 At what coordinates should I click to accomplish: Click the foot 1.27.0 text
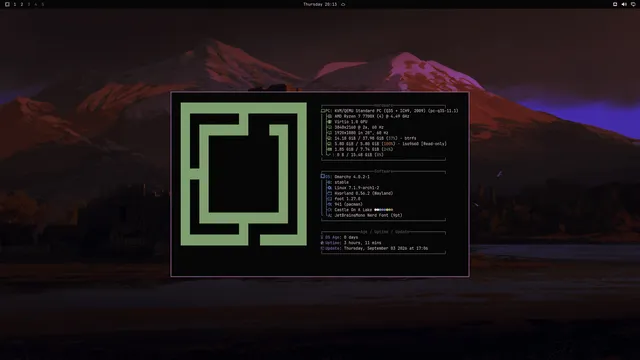(x=347, y=199)
